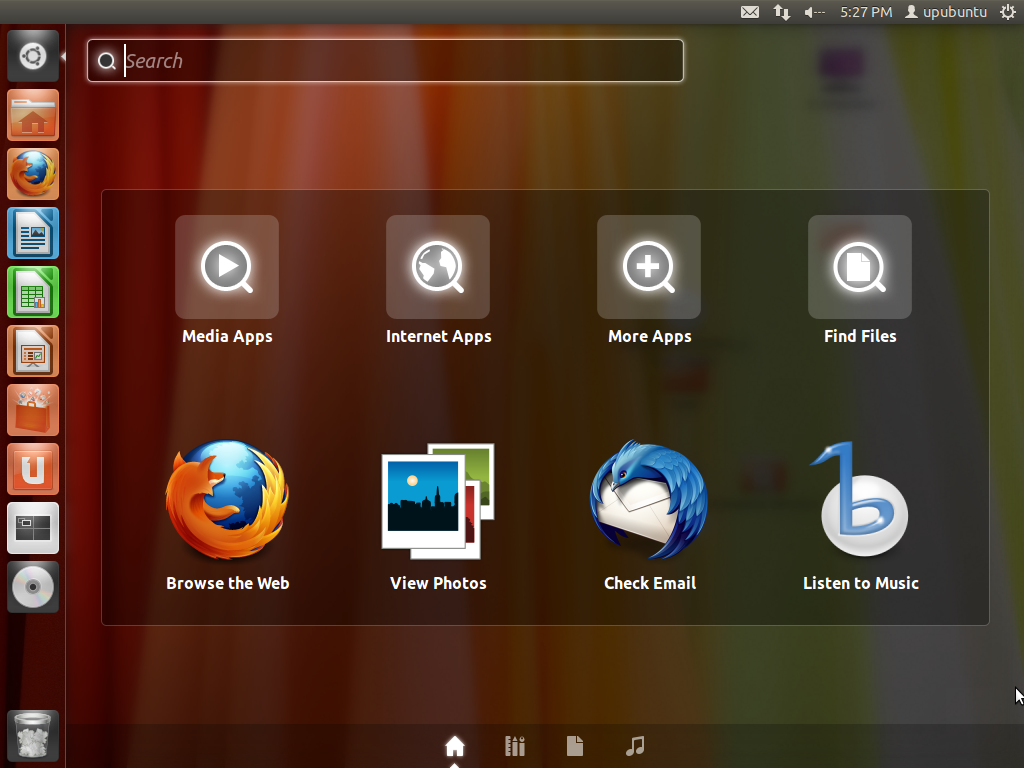Open Thunderbird via Check Email icon
This screenshot has height=768, width=1024.
tap(648, 500)
